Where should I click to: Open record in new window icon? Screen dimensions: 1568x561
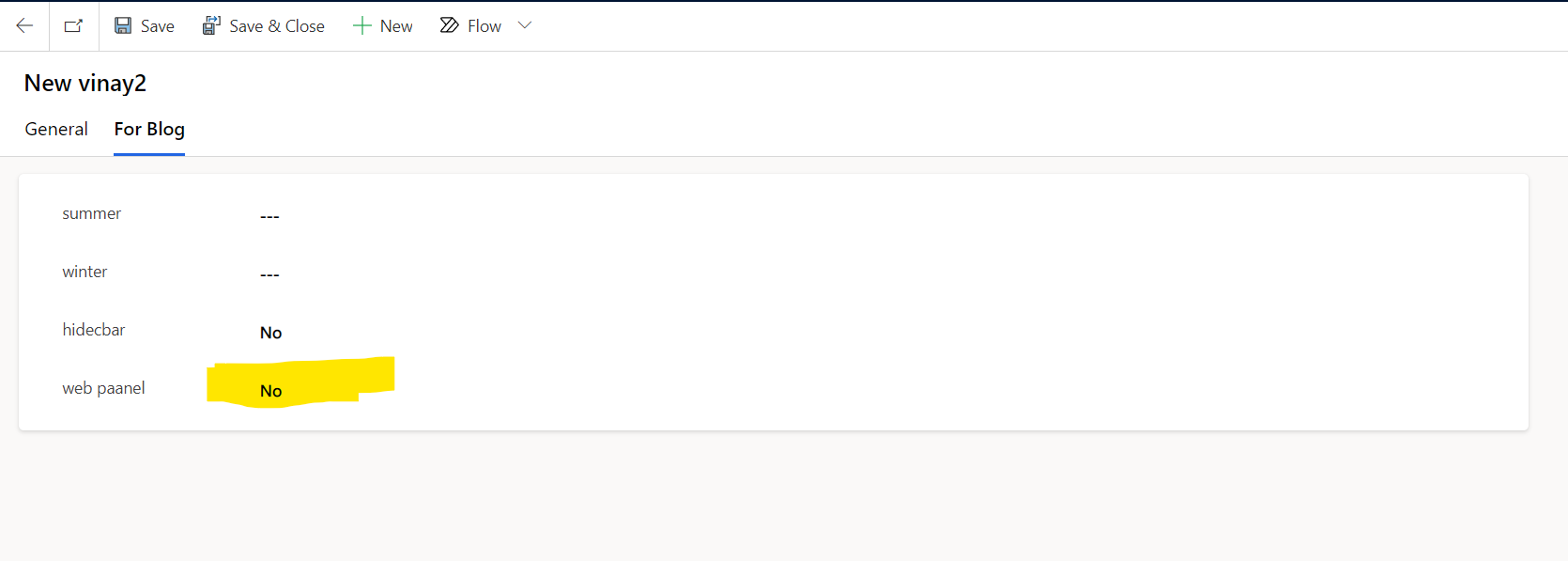[x=73, y=26]
